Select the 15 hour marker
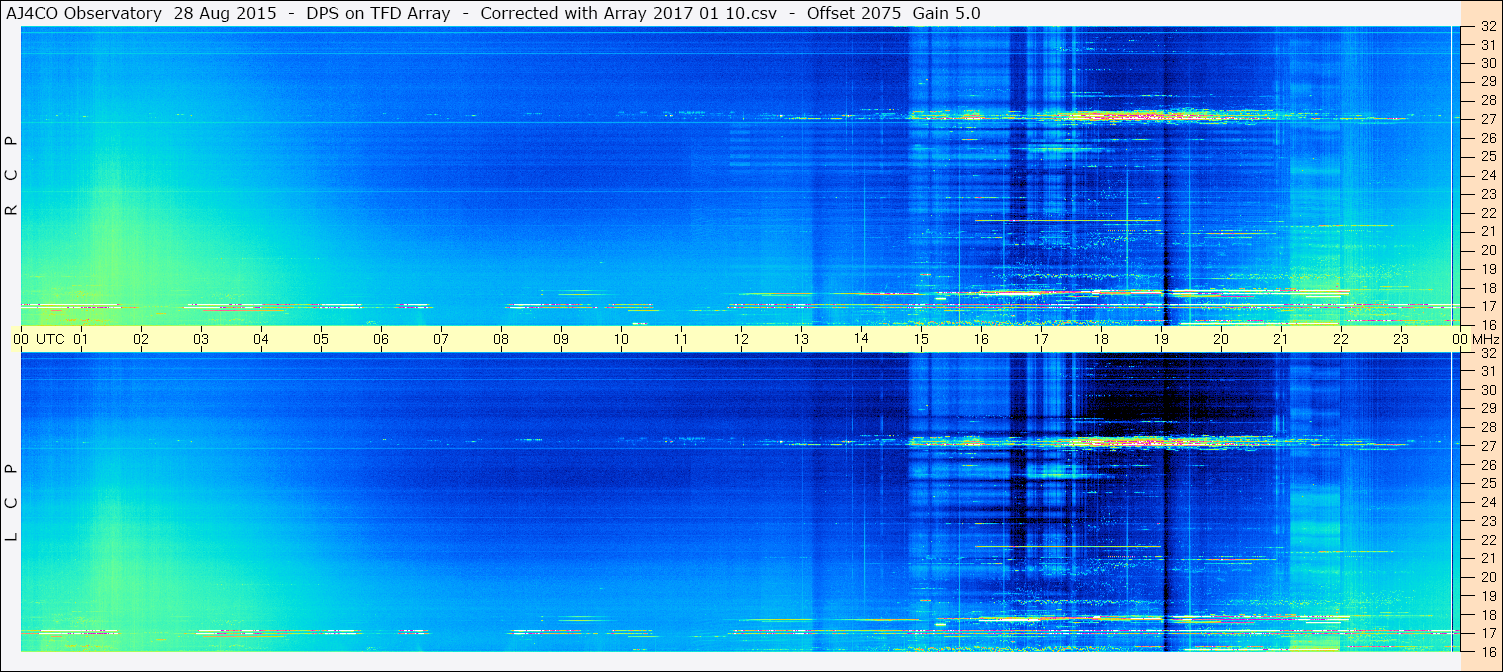Viewport: 1503px width, 672px height. pos(921,340)
